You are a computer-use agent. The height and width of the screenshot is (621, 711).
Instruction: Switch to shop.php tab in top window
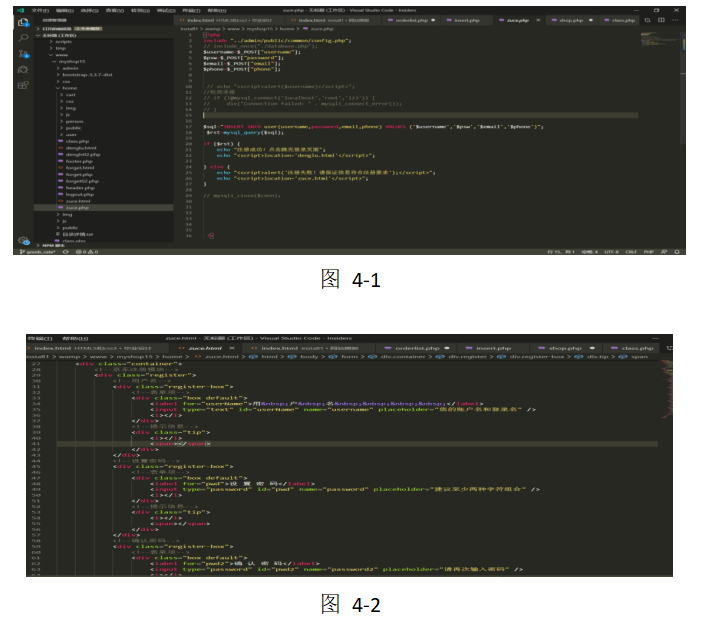pyautogui.click(x=571, y=20)
